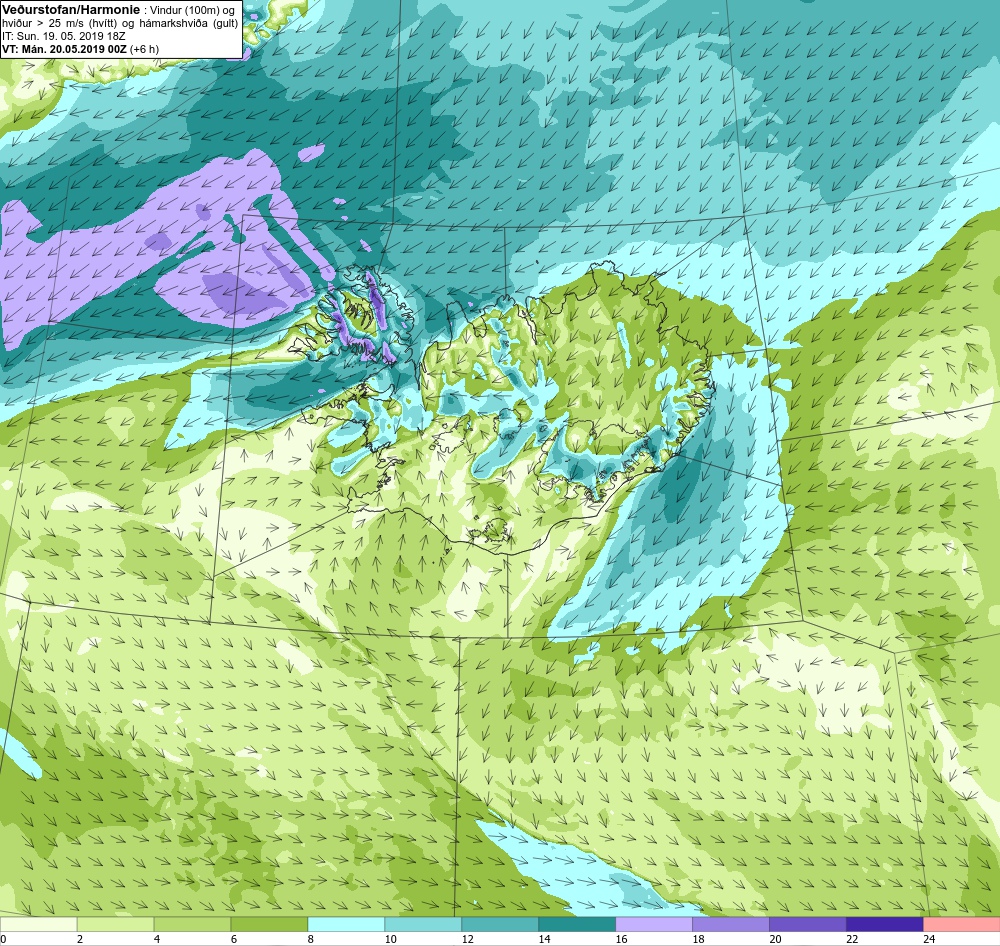This screenshot has height=946, width=1000.
Task: Click the legend label '4'
Action: click(157, 939)
